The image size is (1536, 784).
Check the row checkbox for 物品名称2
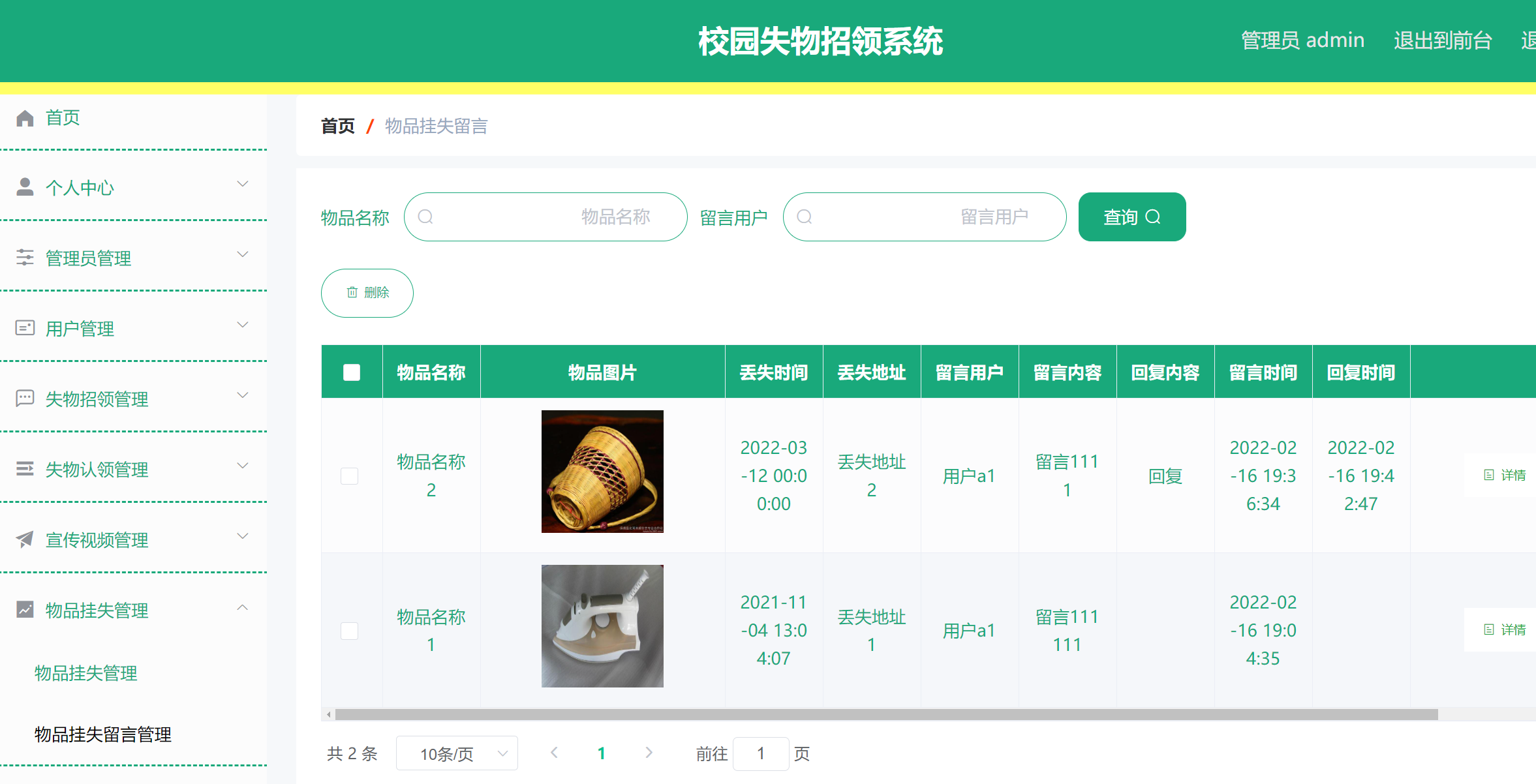(350, 475)
